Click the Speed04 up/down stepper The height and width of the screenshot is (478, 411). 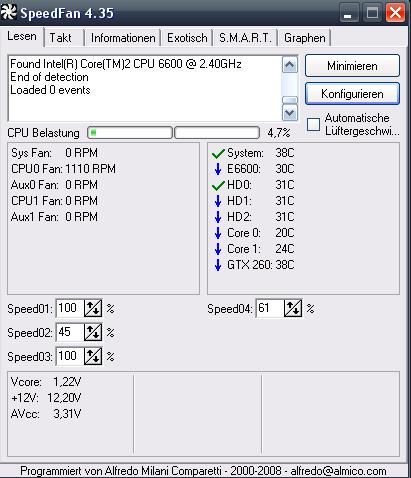tap(293, 308)
